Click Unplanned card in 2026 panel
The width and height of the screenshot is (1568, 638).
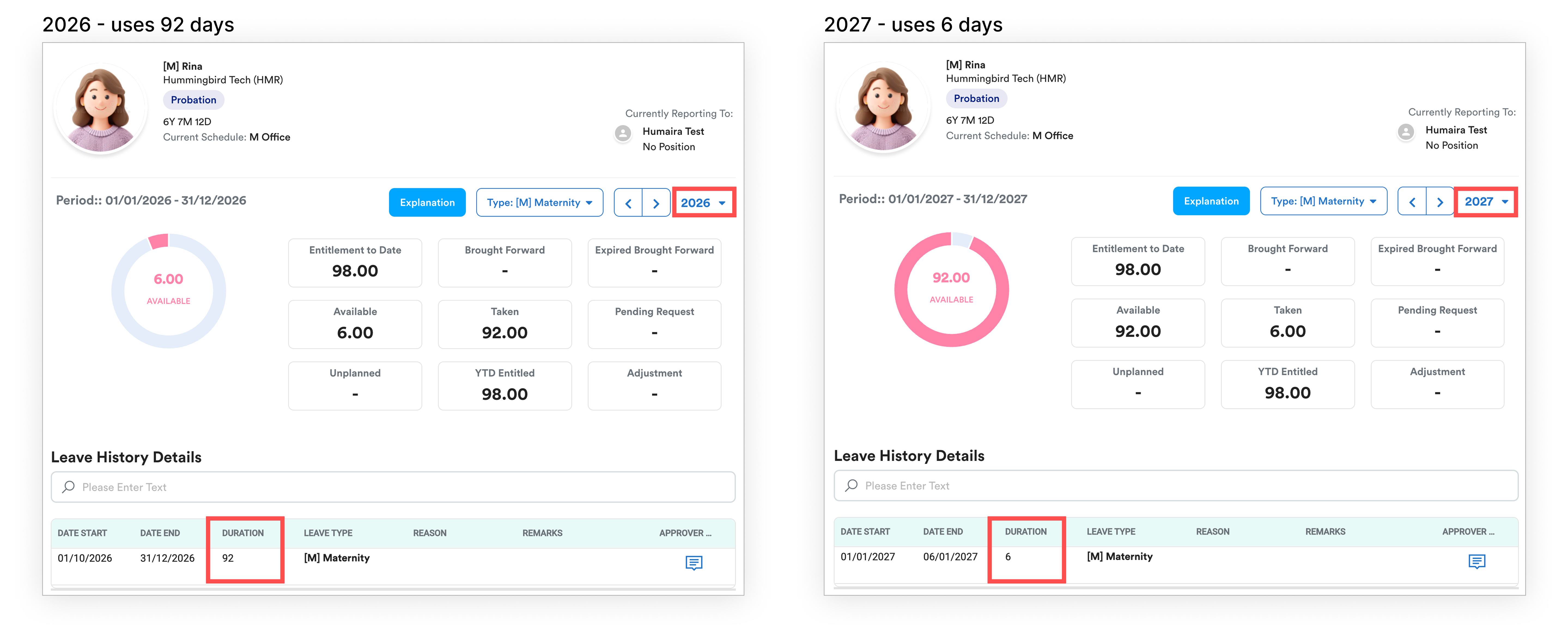pos(355,386)
